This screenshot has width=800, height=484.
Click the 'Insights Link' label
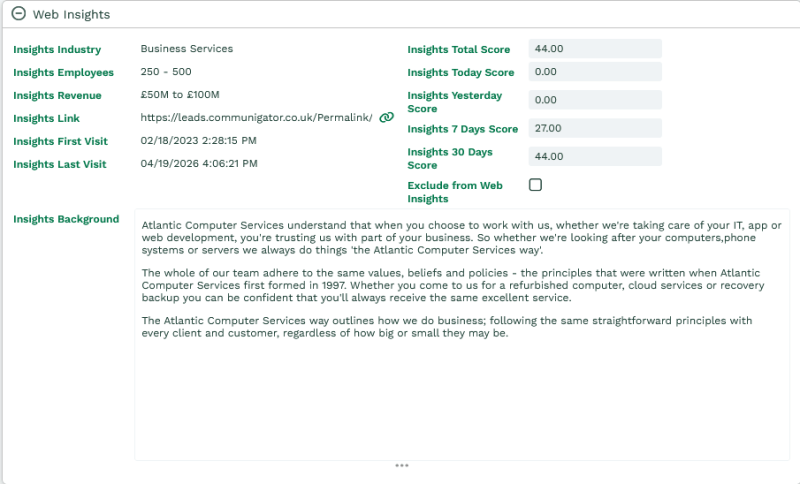(x=46, y=118)
